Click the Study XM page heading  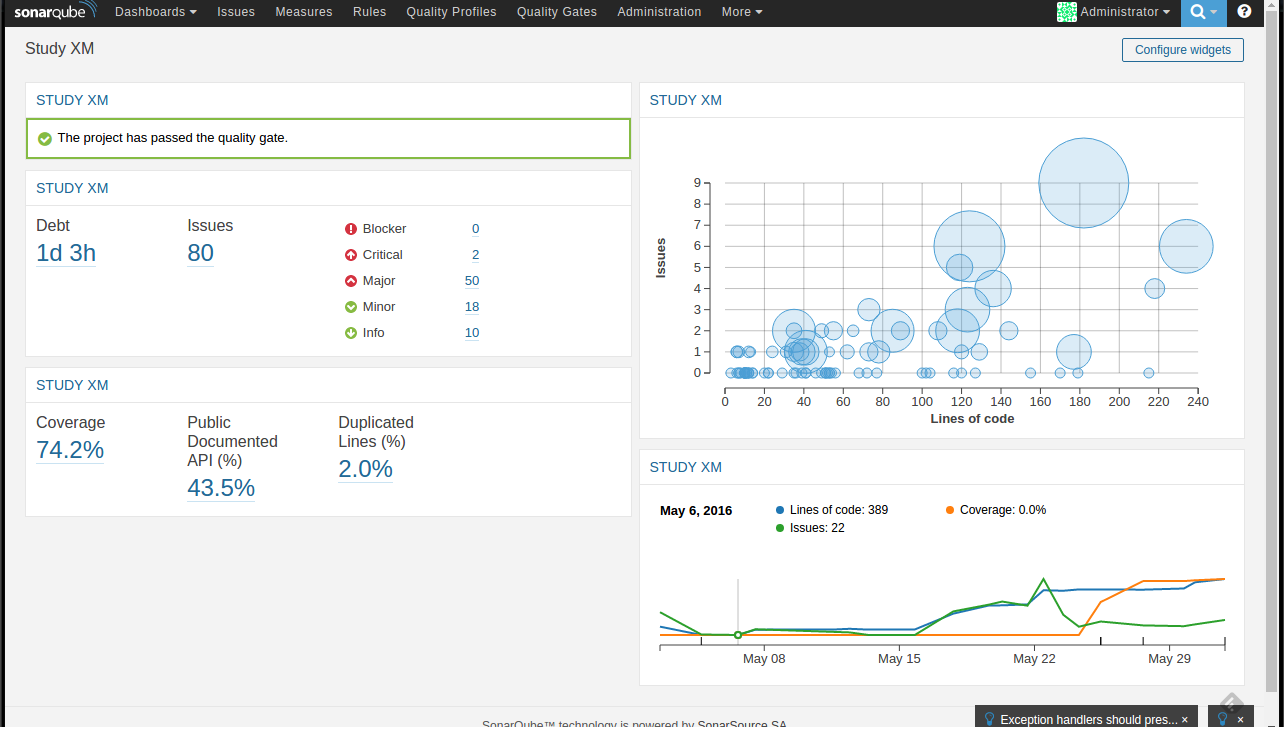coord(60,48)
